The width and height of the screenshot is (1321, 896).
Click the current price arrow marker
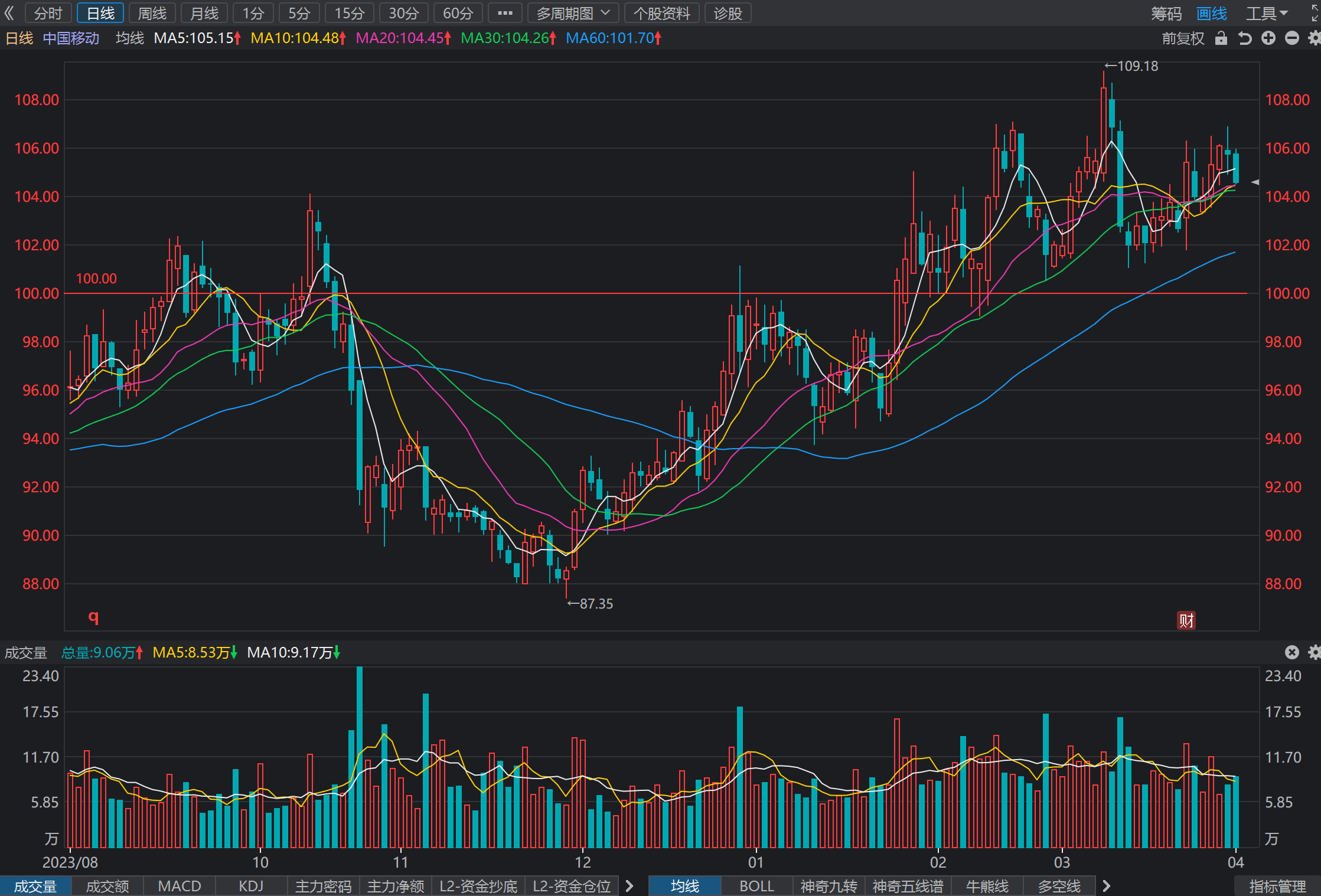(1255, 182)
